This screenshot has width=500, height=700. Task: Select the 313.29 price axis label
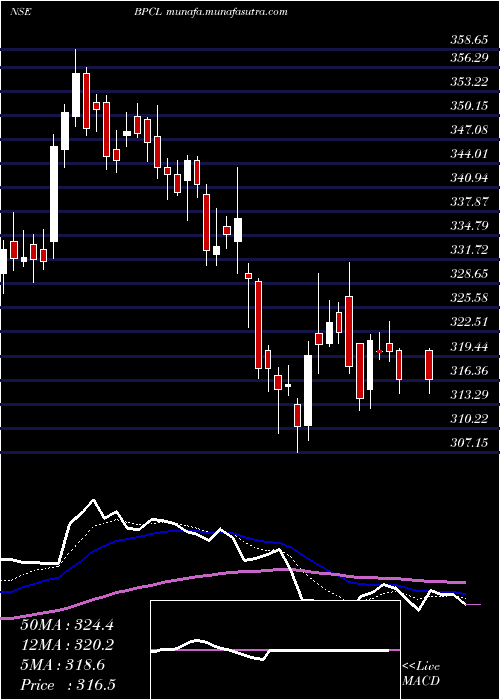468,395
